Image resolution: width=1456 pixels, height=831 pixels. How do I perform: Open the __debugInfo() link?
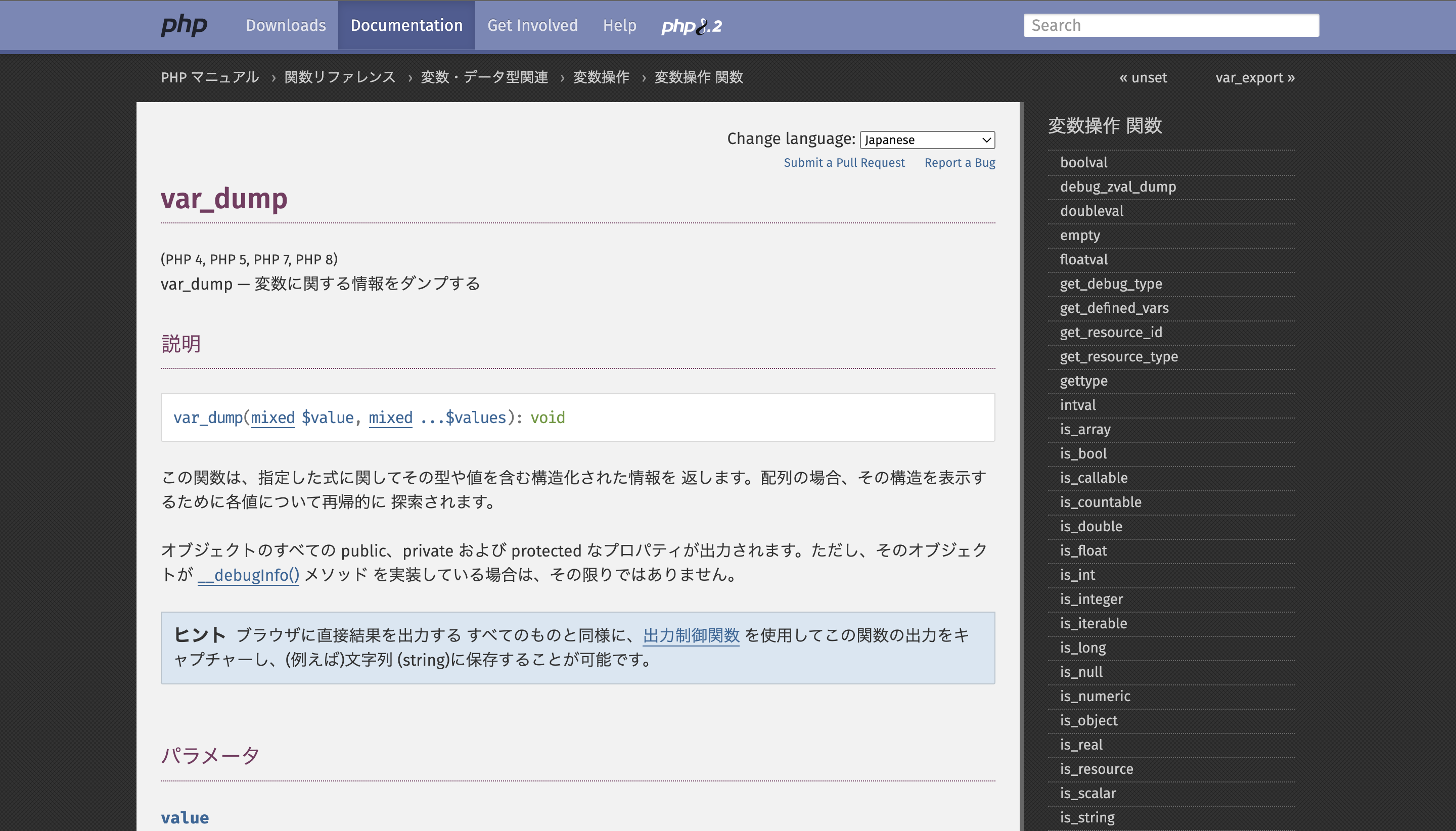click(248, 575)
